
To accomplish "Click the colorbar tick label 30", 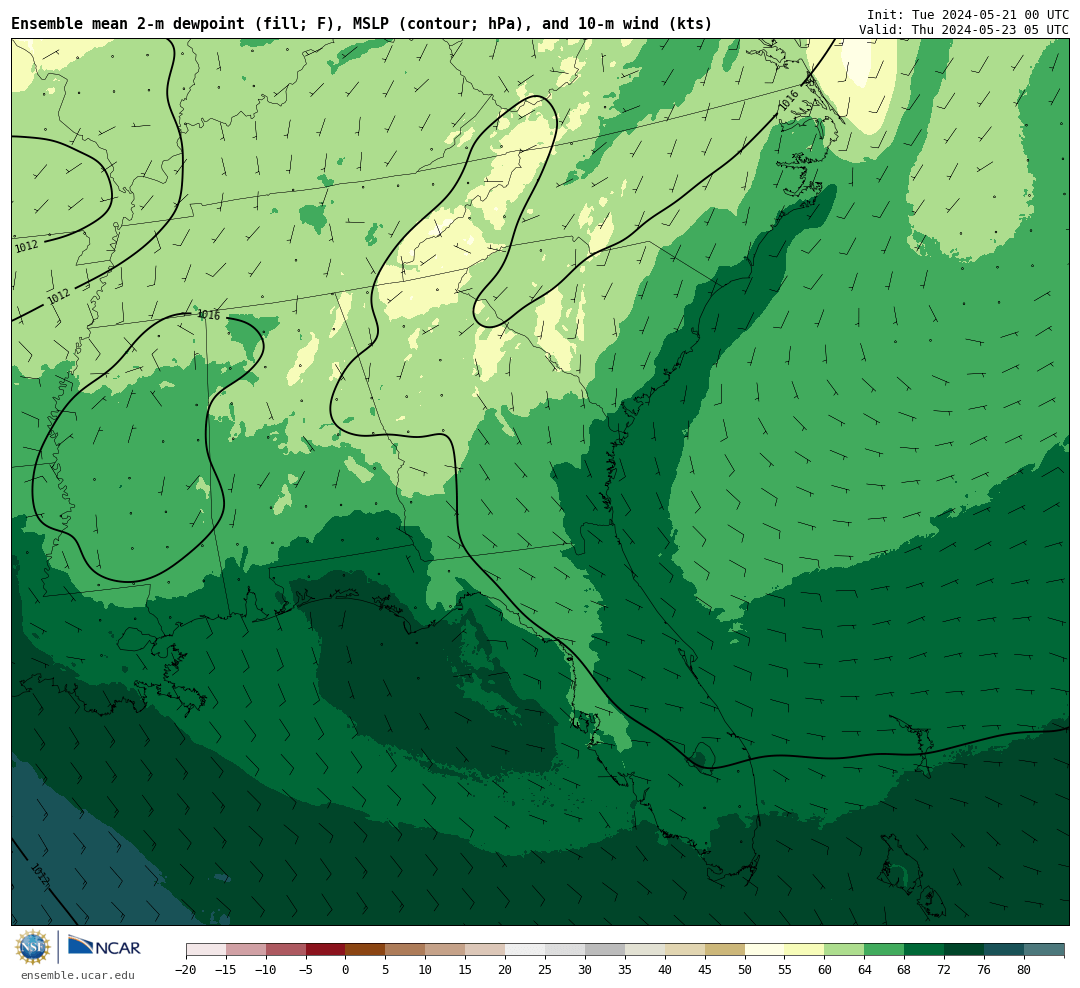I will tap(585, 970).
